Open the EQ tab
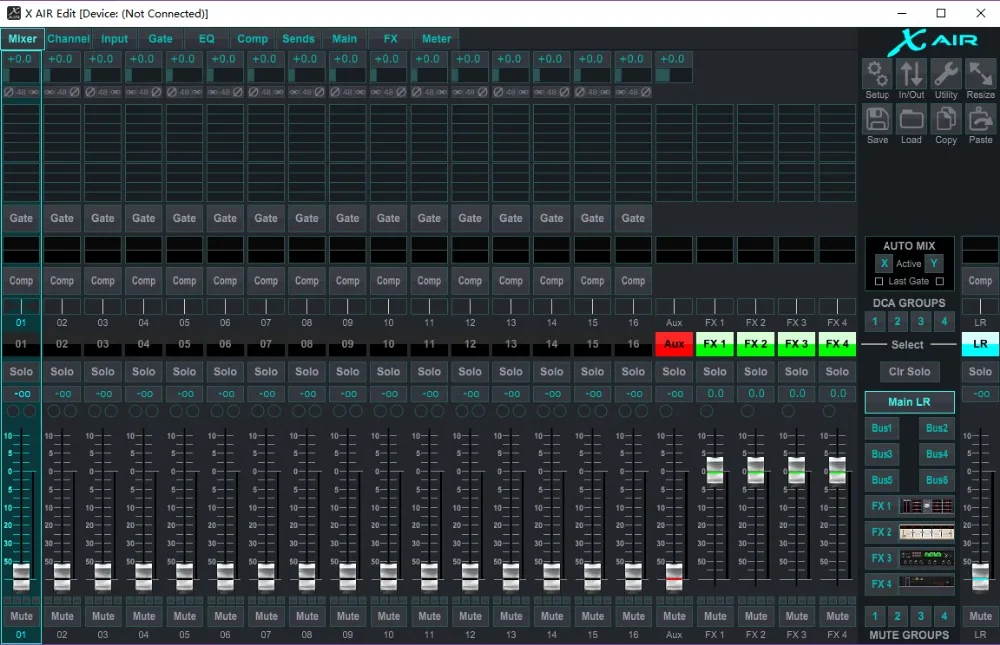 coord(207,39)
